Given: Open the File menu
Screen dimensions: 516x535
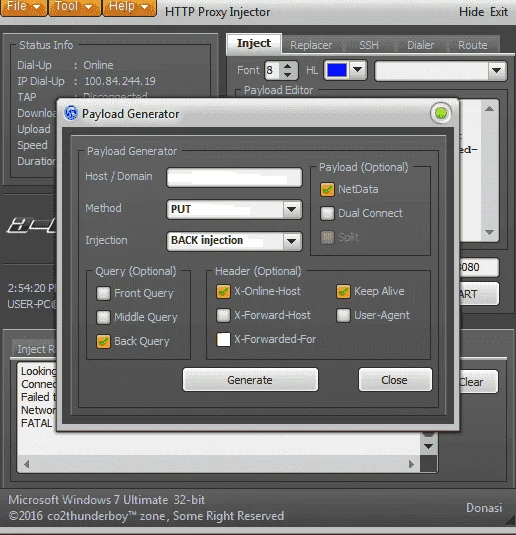Looking at the screenshot, I should coord(24,7).
